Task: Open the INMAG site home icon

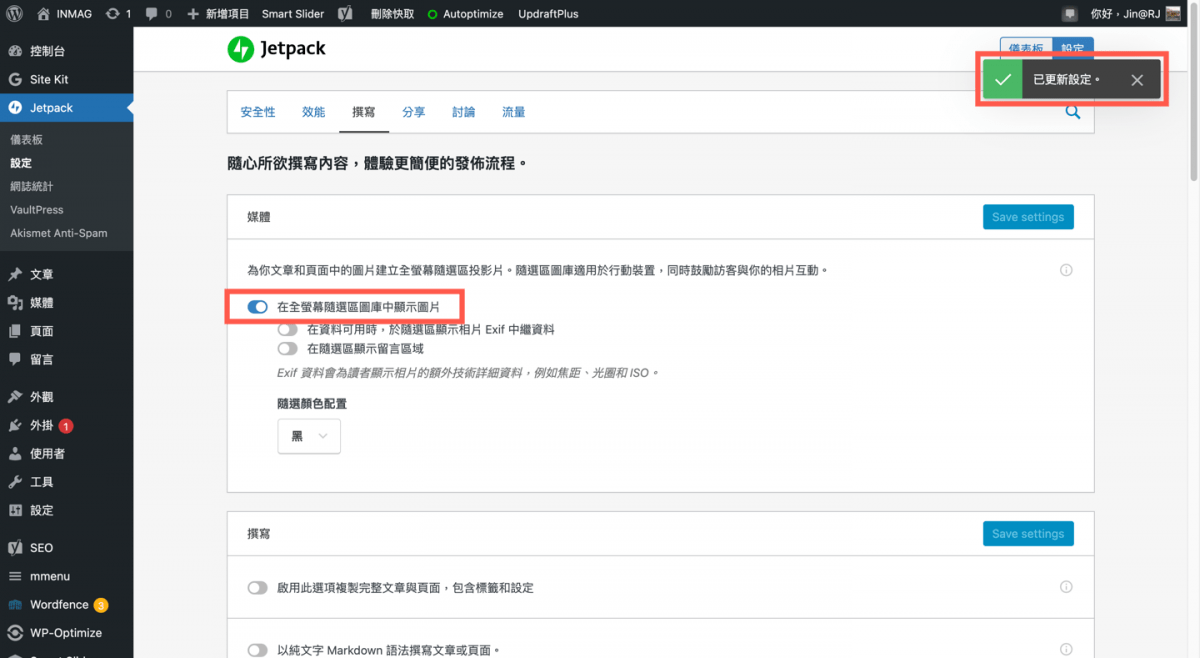Action: 44,14
